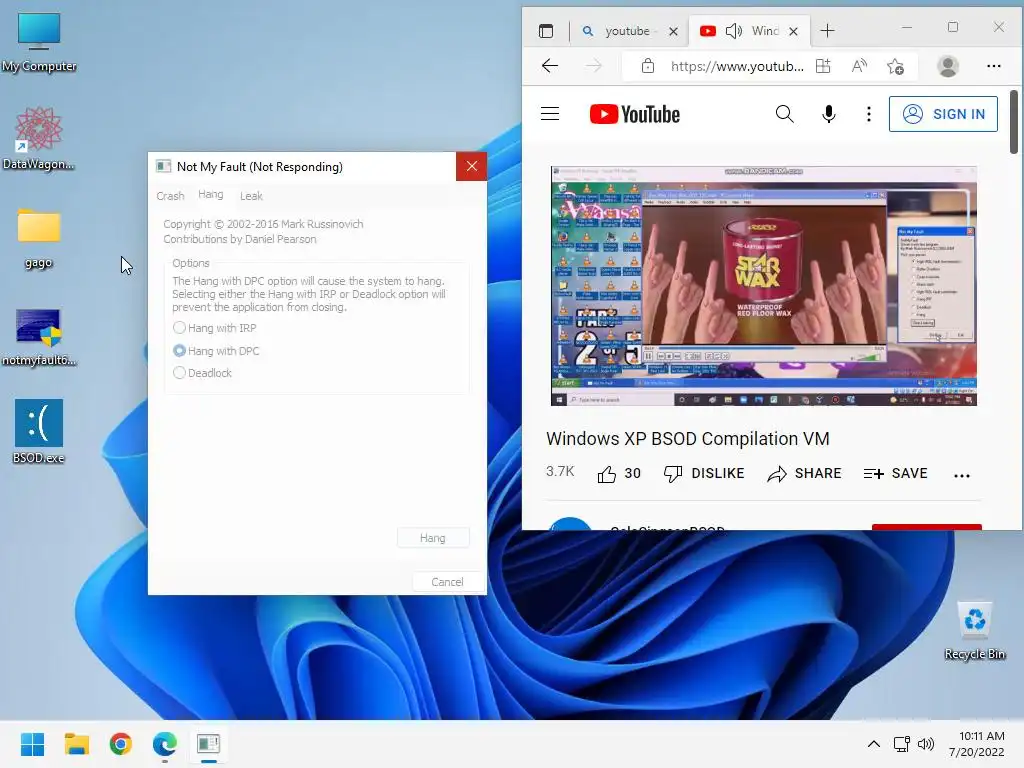Click the Edge page vertical scrollbar
The width and height of the screenshot is (1024, 768).
[x=1014, y=123]
